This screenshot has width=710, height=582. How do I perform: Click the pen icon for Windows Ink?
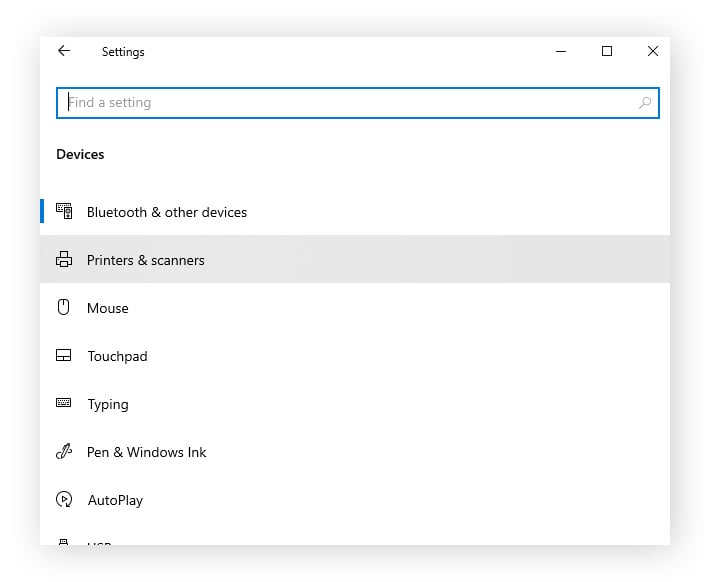64,452
